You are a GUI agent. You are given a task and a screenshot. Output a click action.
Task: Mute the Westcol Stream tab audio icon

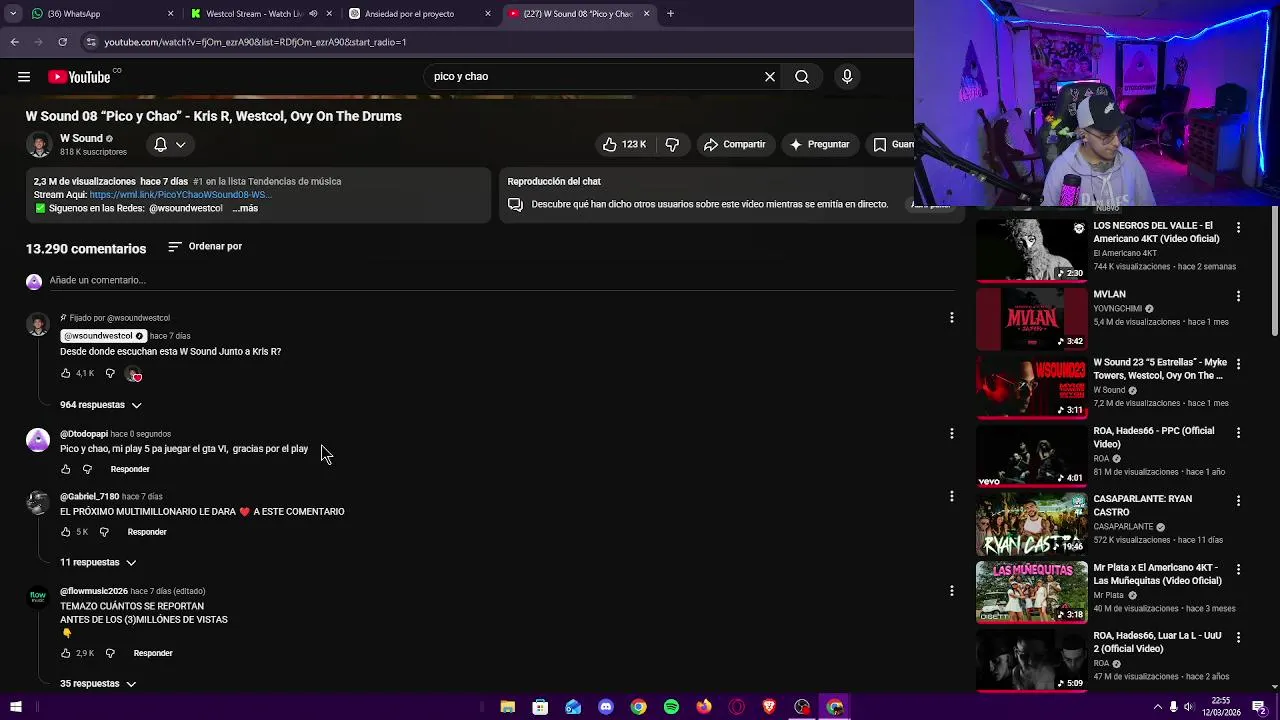[x=313, y=14]
